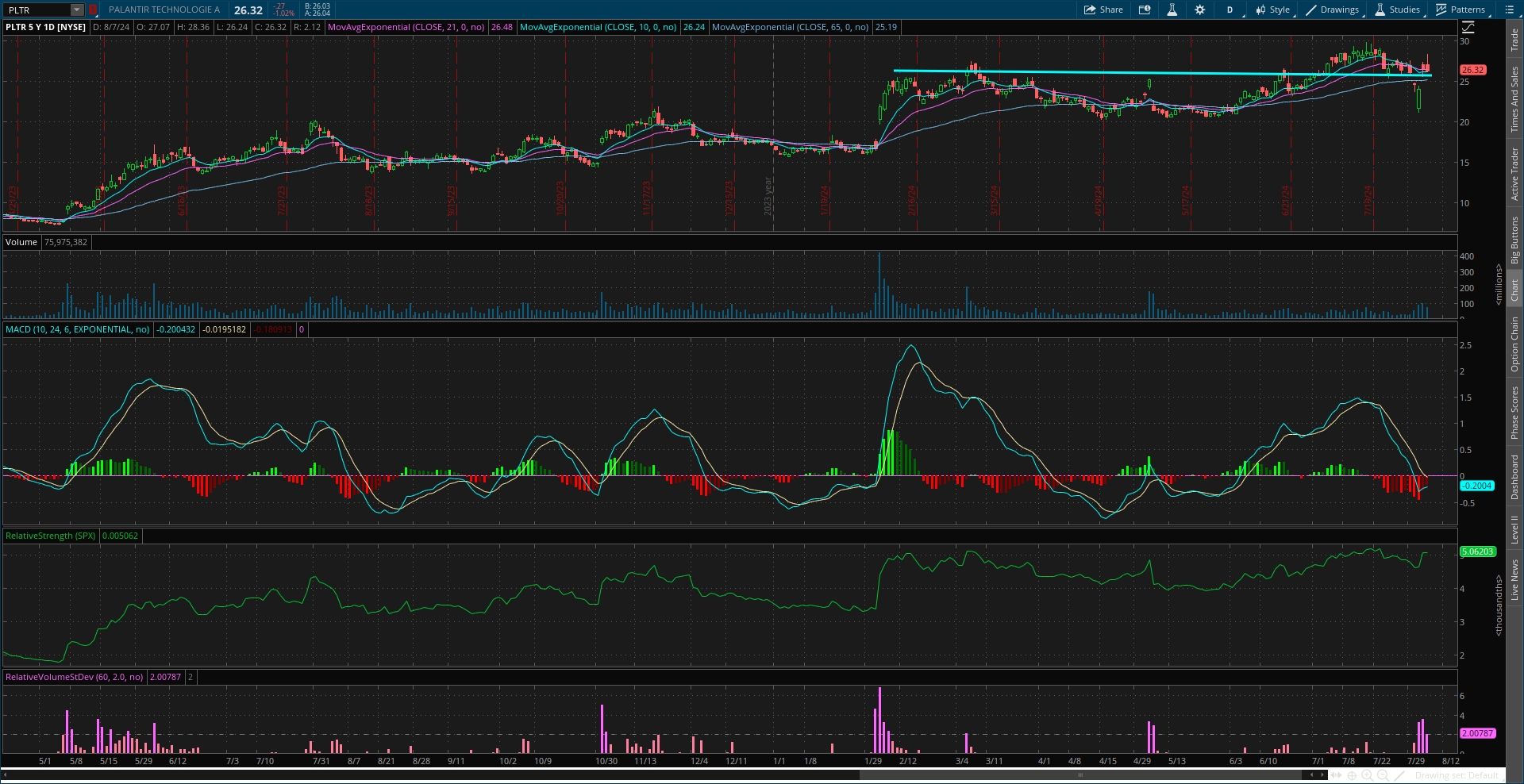
Task: Click the MovAvgExponential (CLOSE, 10, 0, no) study label
Action: point(598,27)
